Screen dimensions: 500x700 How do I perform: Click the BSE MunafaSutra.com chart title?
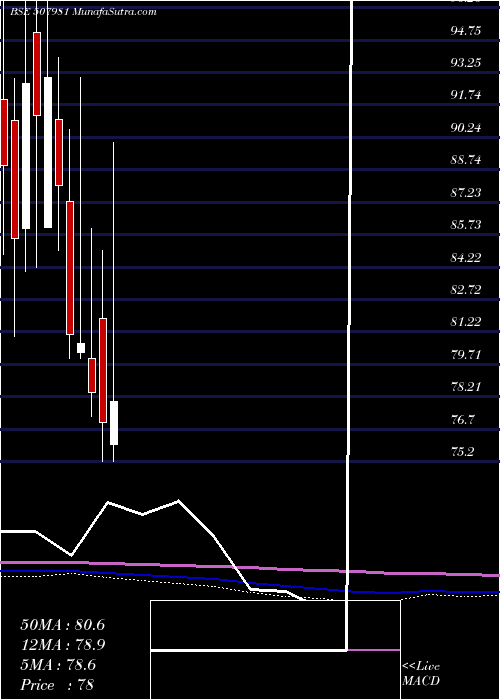click(83, 12)
